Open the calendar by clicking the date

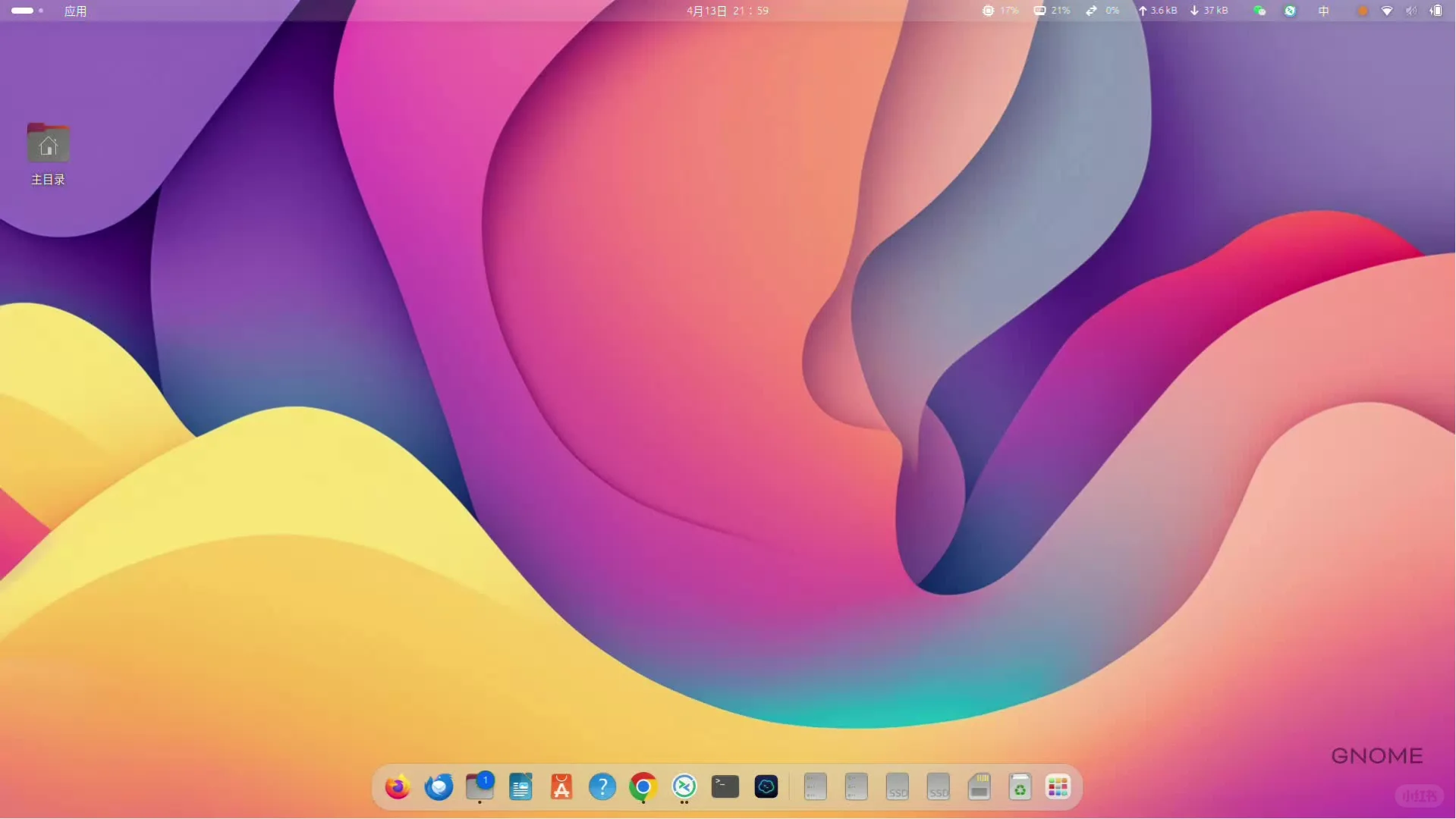[x=726, y=11]
